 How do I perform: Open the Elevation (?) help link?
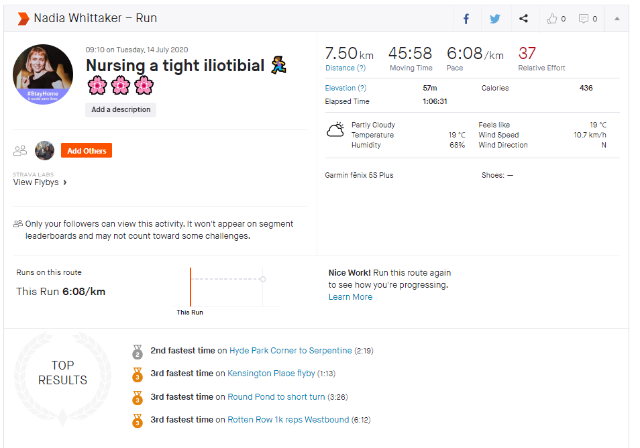[x=345, y=88]
